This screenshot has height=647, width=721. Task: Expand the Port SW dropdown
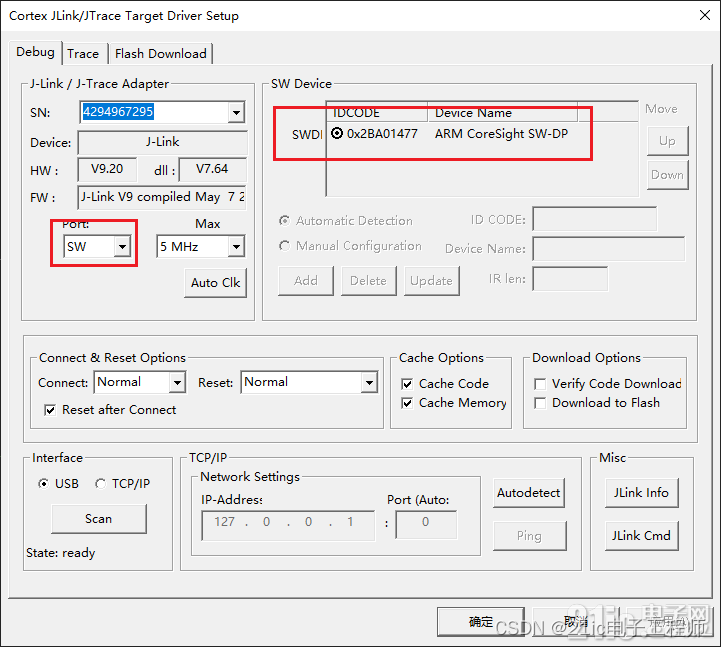[x=122, y=246]
